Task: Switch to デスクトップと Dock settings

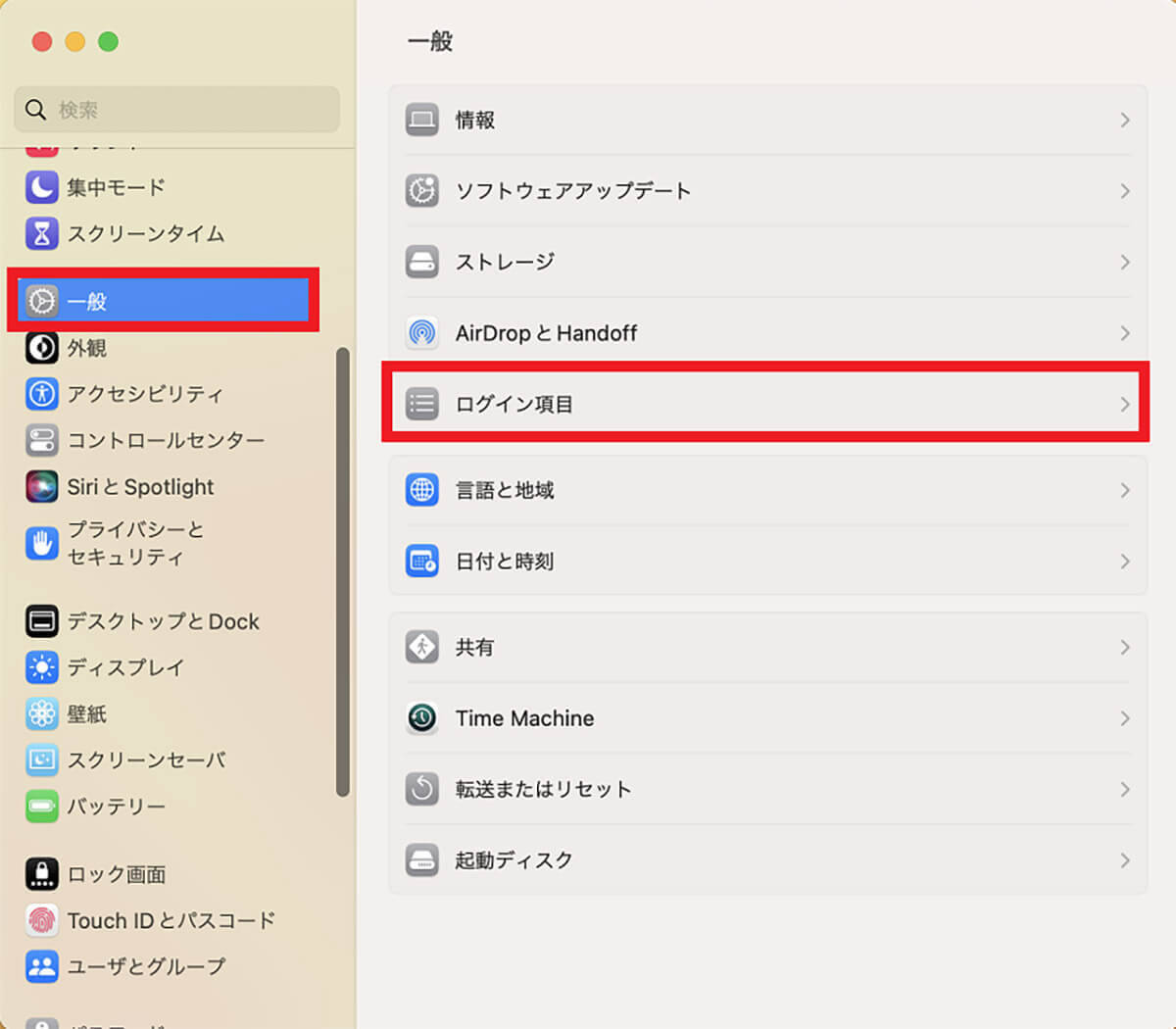Action: click(x=163, y=621)
